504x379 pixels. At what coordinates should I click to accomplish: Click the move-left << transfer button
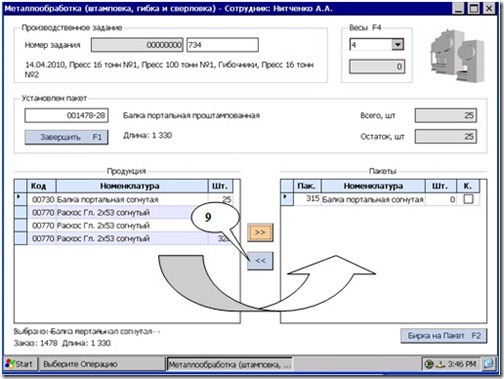[260, 261]
